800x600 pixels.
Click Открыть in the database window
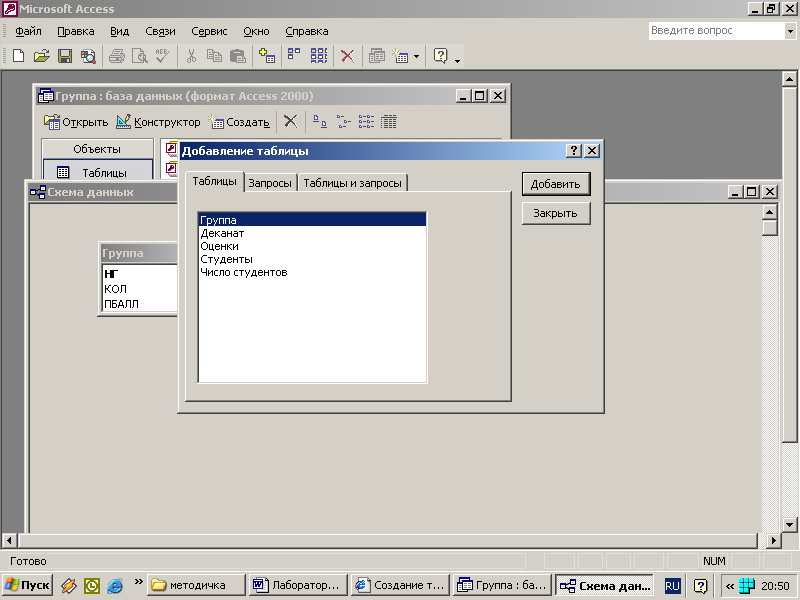[76, 122]
